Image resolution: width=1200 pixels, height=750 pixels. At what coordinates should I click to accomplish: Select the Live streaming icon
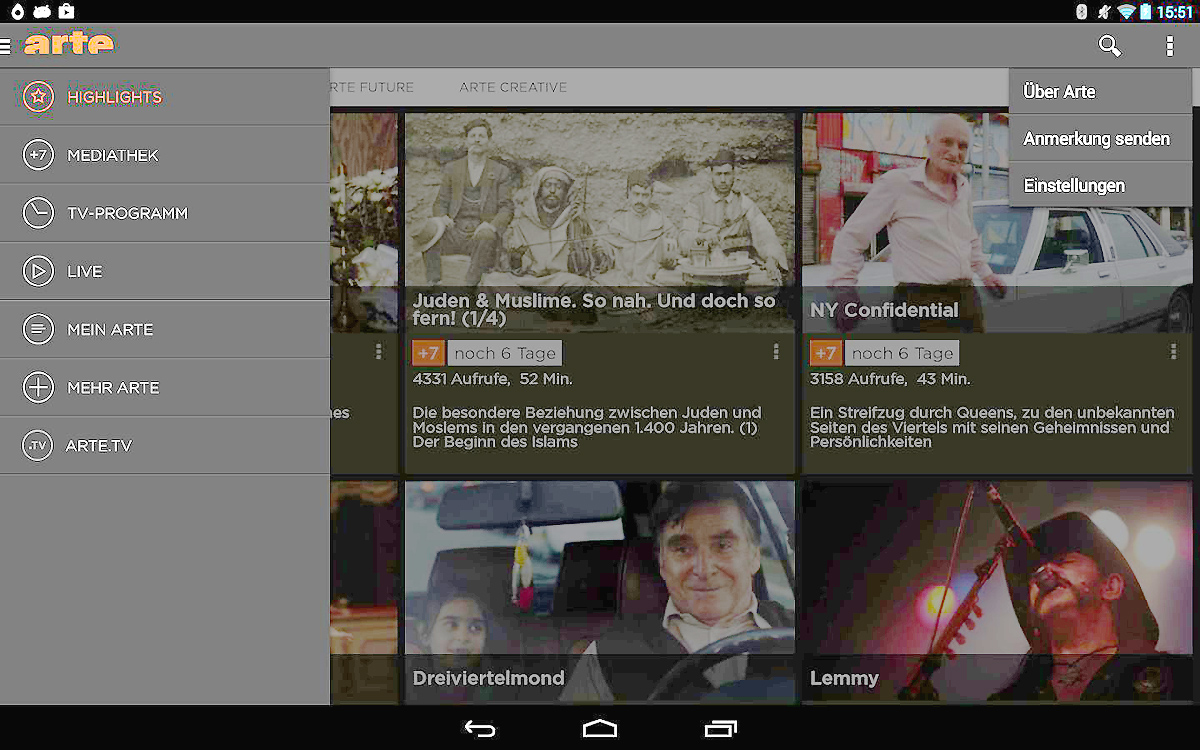click(x=37, y=271)
